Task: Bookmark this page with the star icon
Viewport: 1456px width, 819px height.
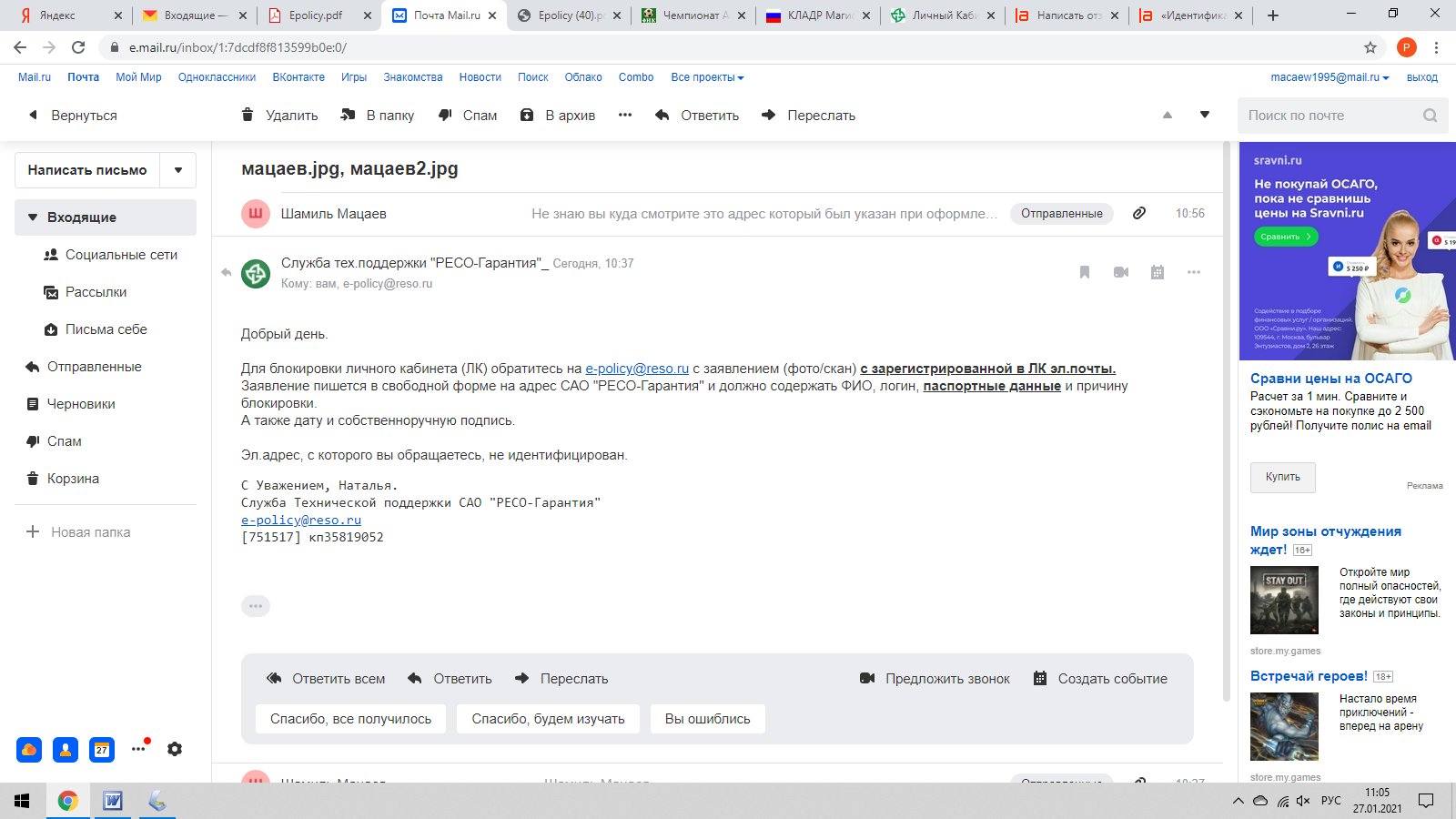Action: [1370, 47]
